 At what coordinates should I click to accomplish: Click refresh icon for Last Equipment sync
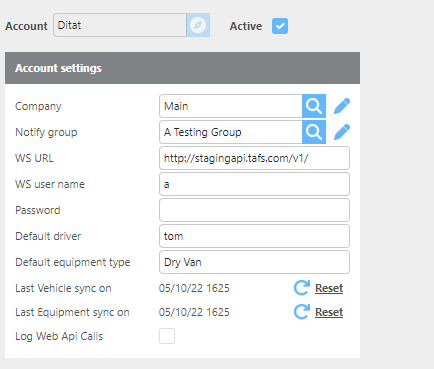click(302, 312)
